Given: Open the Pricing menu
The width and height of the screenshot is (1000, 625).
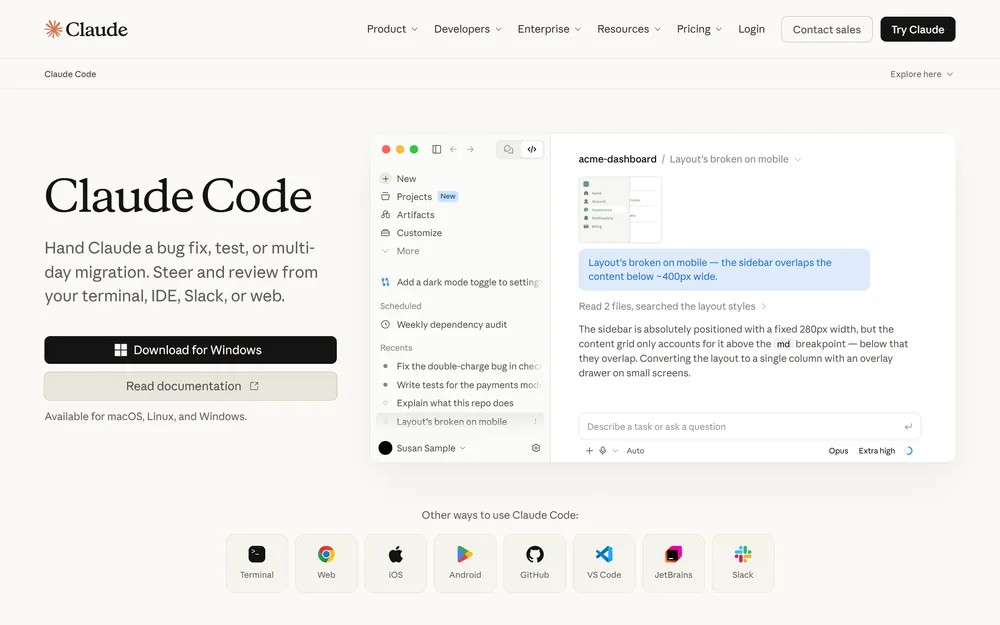Looking at the screenshot, I should point(699,29).
